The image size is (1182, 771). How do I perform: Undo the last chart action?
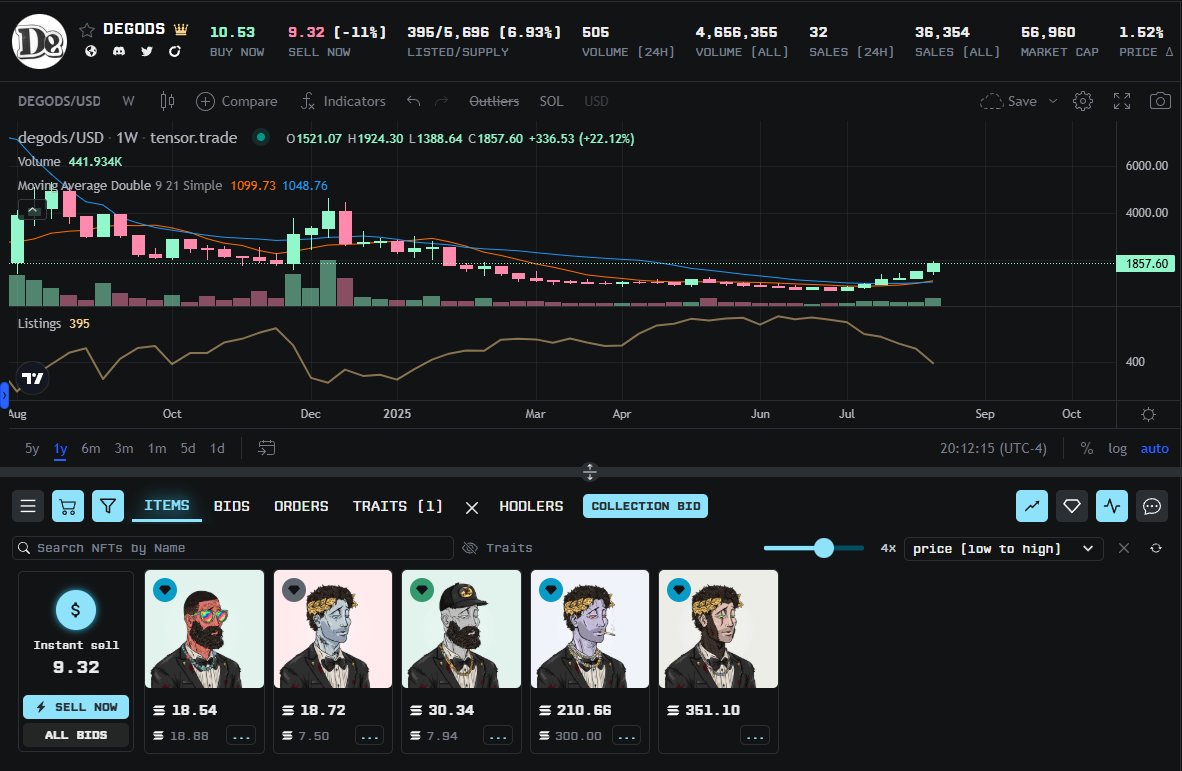coord(413,101)
